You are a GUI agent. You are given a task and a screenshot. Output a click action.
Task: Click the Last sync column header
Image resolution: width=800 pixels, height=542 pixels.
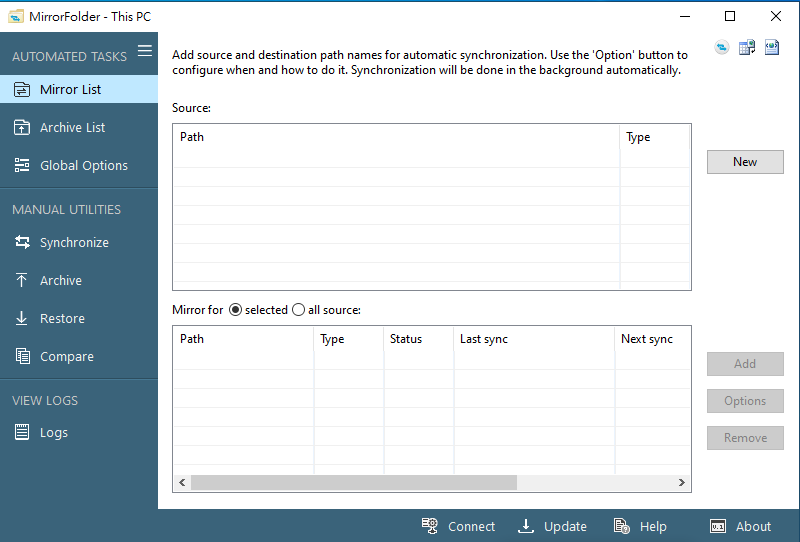484,339
